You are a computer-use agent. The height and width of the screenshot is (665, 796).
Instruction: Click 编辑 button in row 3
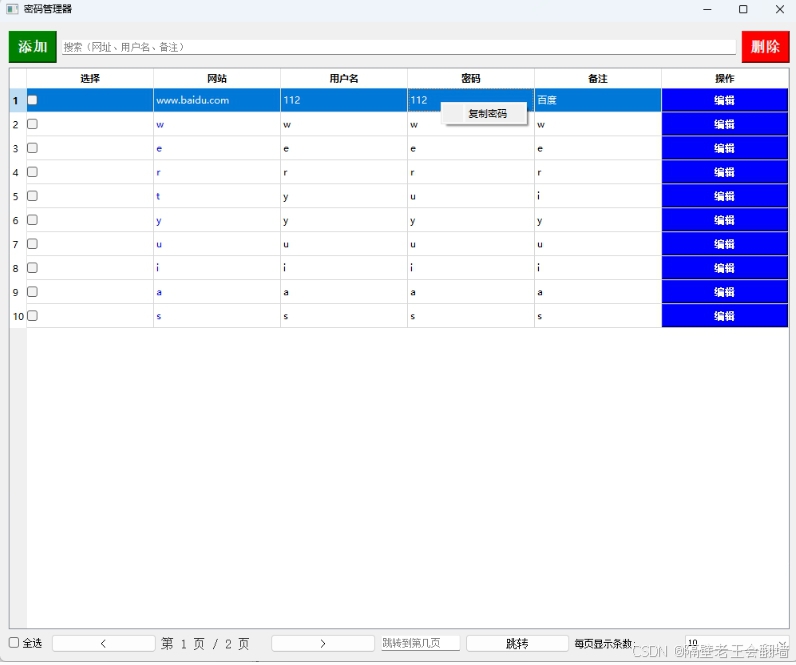coord(724,148)
